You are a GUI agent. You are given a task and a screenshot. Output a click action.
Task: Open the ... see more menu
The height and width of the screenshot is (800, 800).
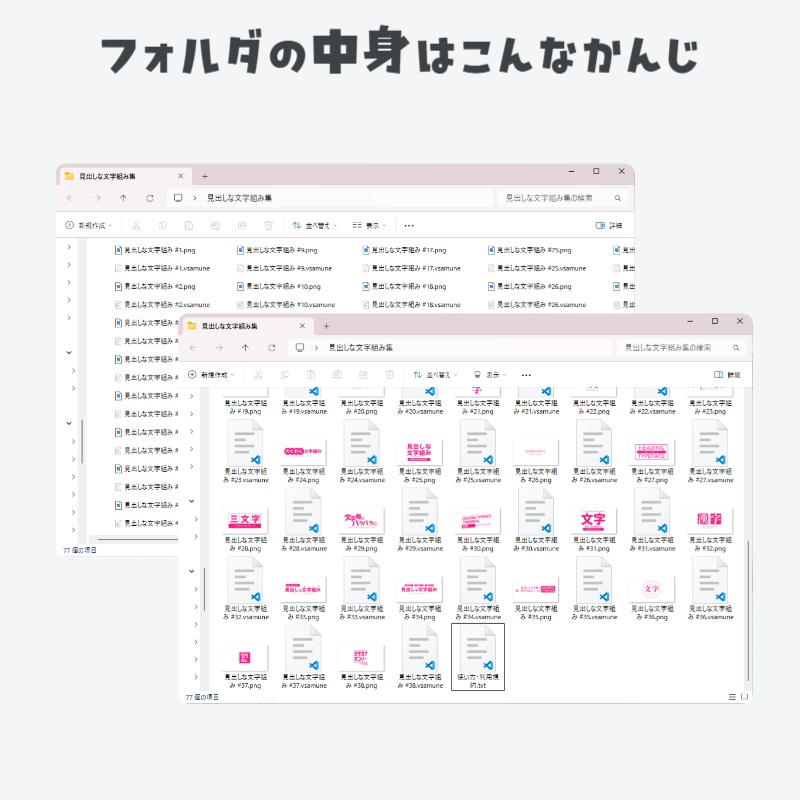pyautogui.click(x=527, y=374)
